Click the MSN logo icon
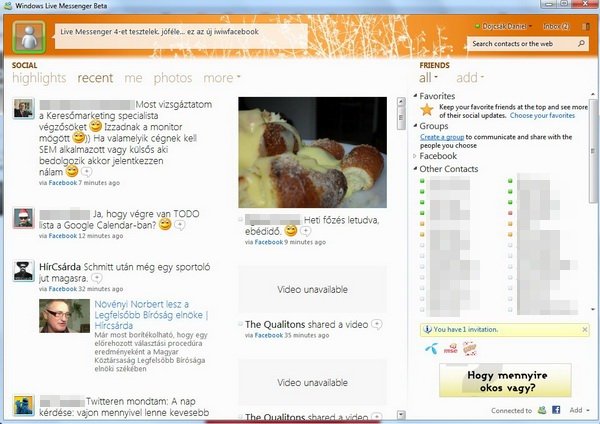The width and height of the screenshot is (600, 424). [x=451, y=349]
